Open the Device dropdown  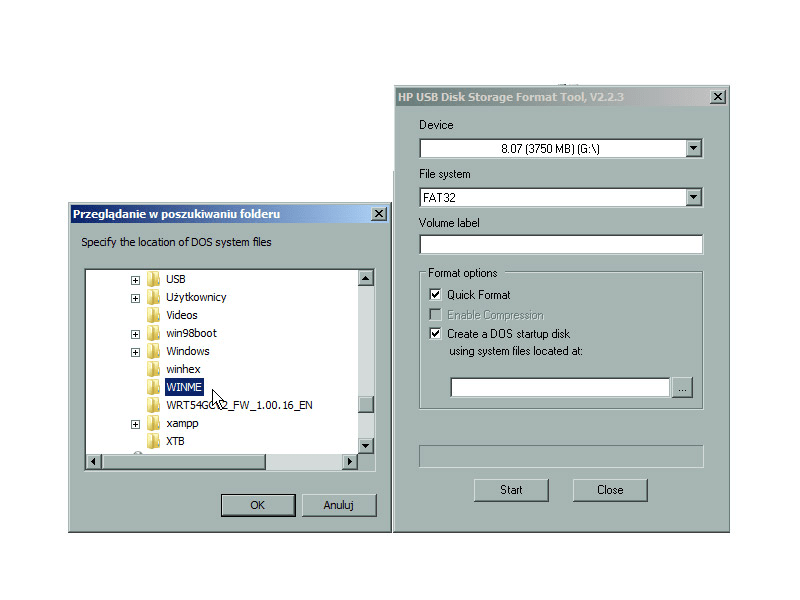693,148
